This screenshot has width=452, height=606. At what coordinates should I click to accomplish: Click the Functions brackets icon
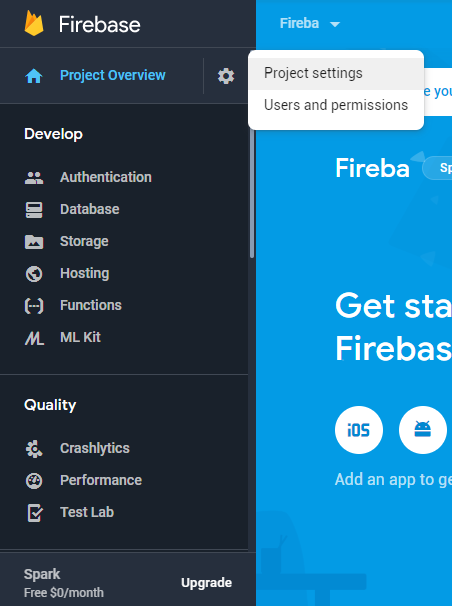click(34, 306)
